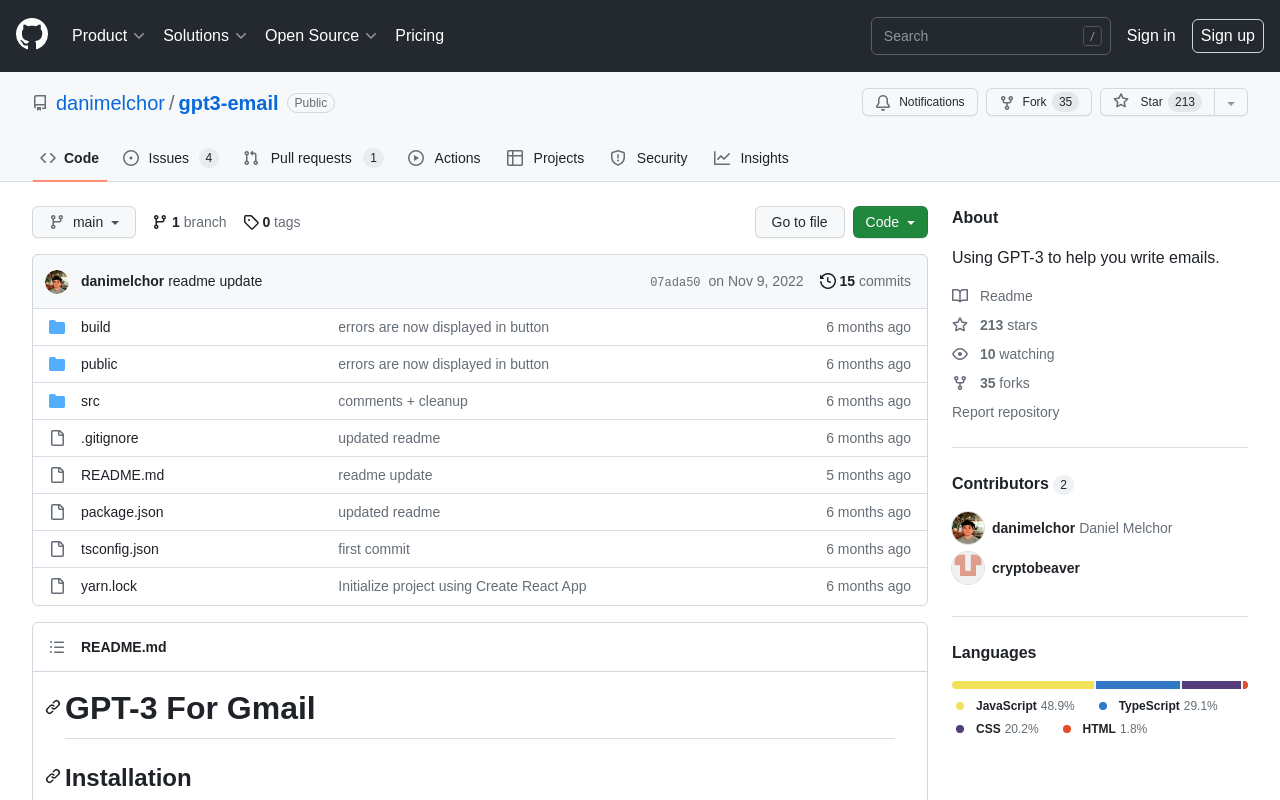Click the anchor link icon beside GPT-3 For Gmail
The height and width of the screenshot is (800, 1280).
pos(53,707)
